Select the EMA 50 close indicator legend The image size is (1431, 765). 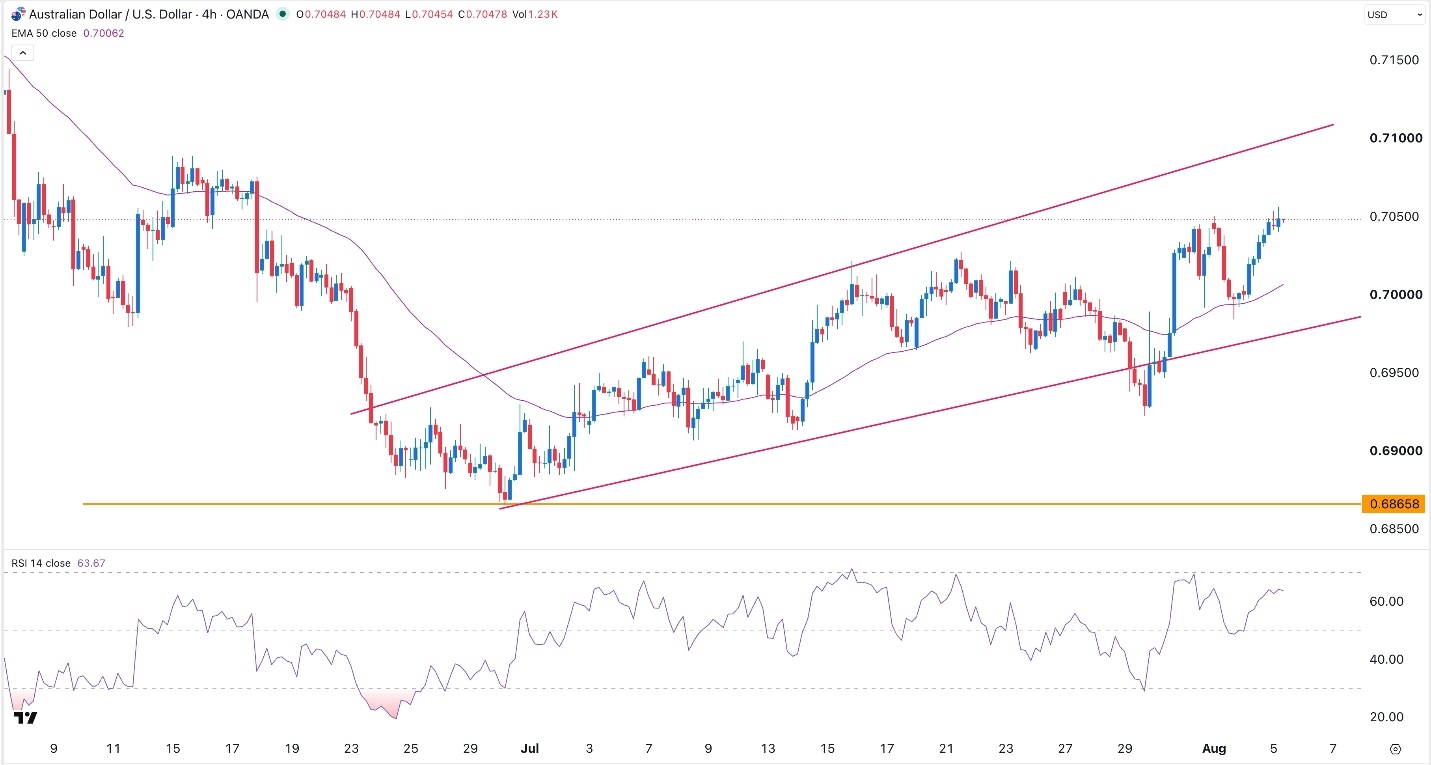pos(46,31)
